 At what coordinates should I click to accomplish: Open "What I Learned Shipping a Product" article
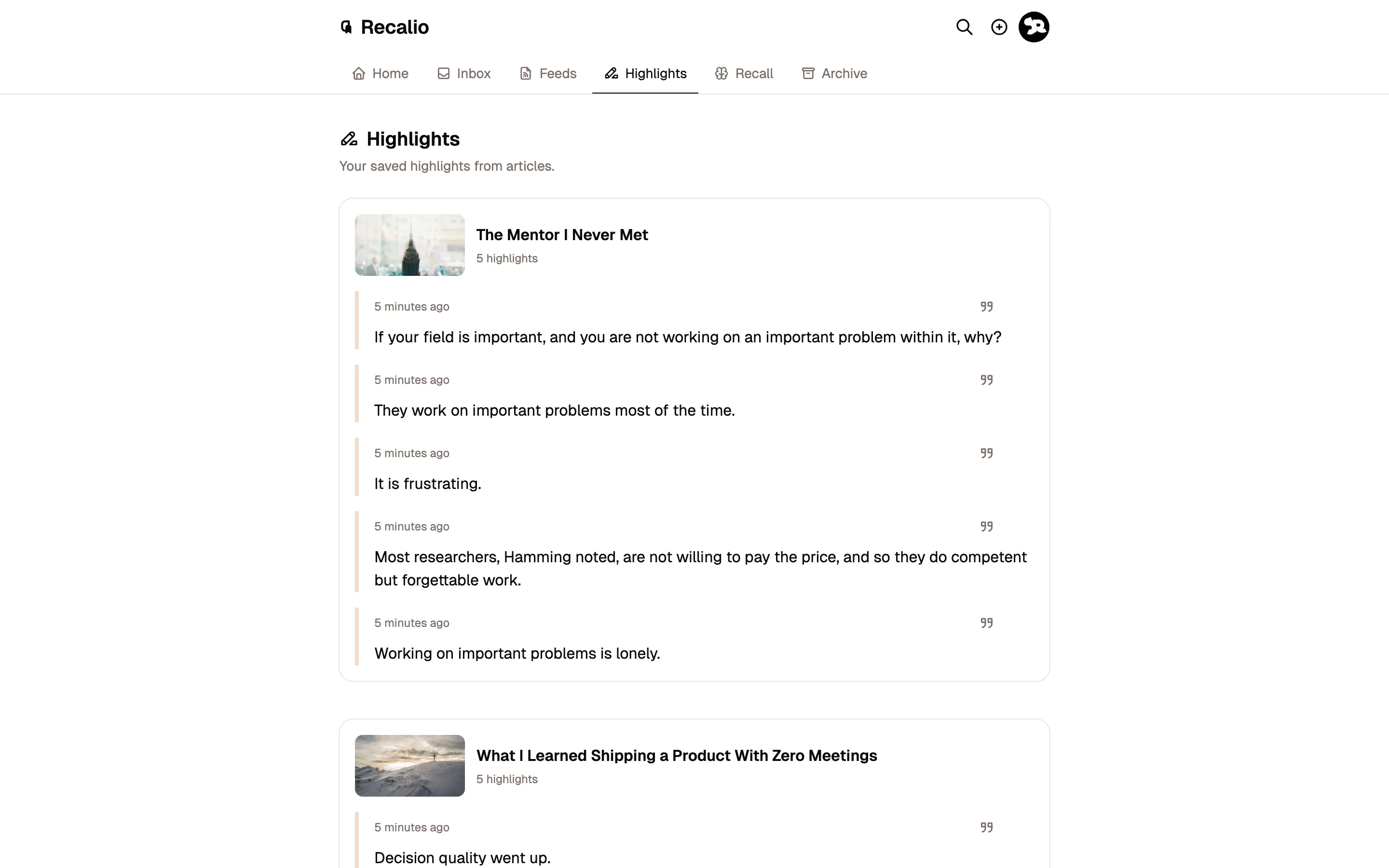click(x=676, y=756)
